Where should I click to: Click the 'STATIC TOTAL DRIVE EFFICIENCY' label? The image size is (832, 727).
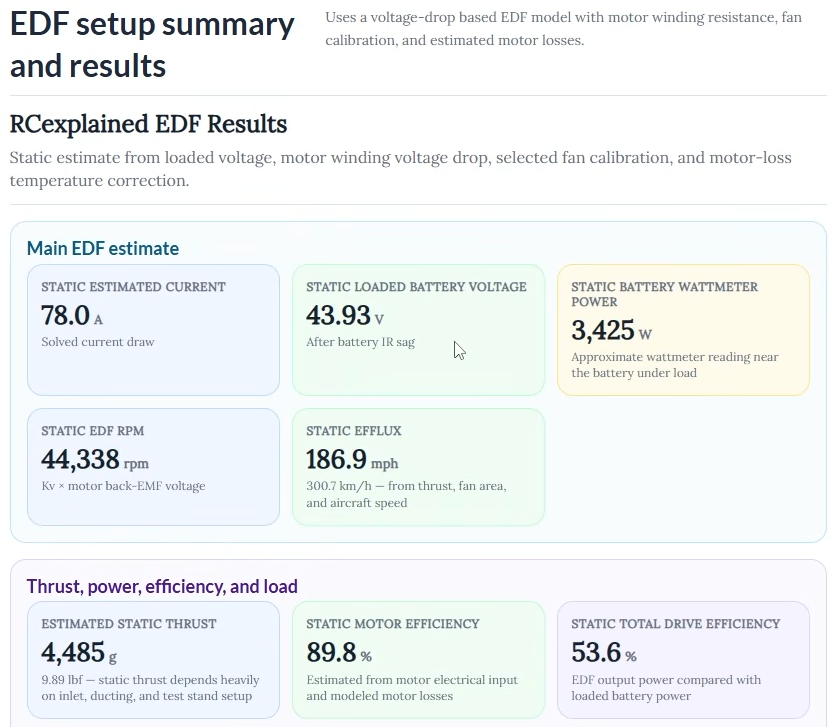pos(675,624)
